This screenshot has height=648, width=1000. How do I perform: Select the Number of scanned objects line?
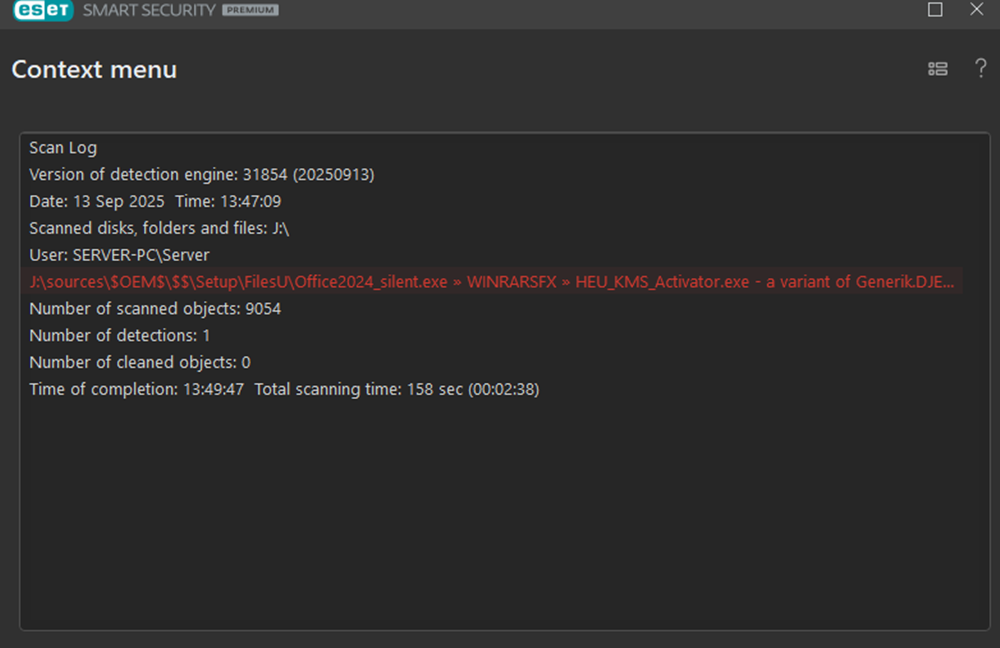tap(155, 309)
